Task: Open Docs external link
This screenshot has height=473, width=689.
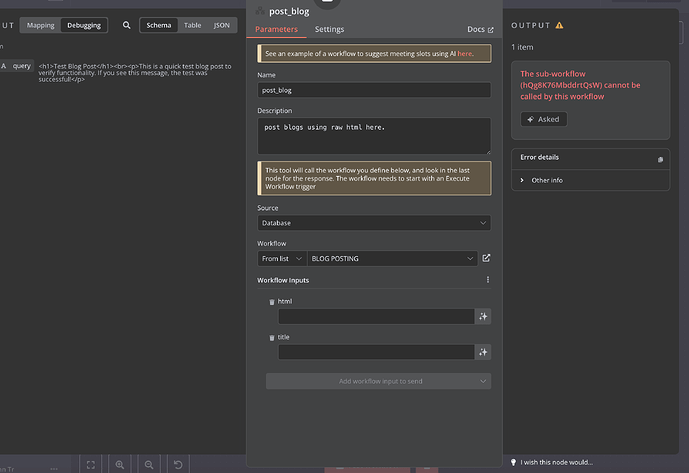Action: click(x=480, y=29)
